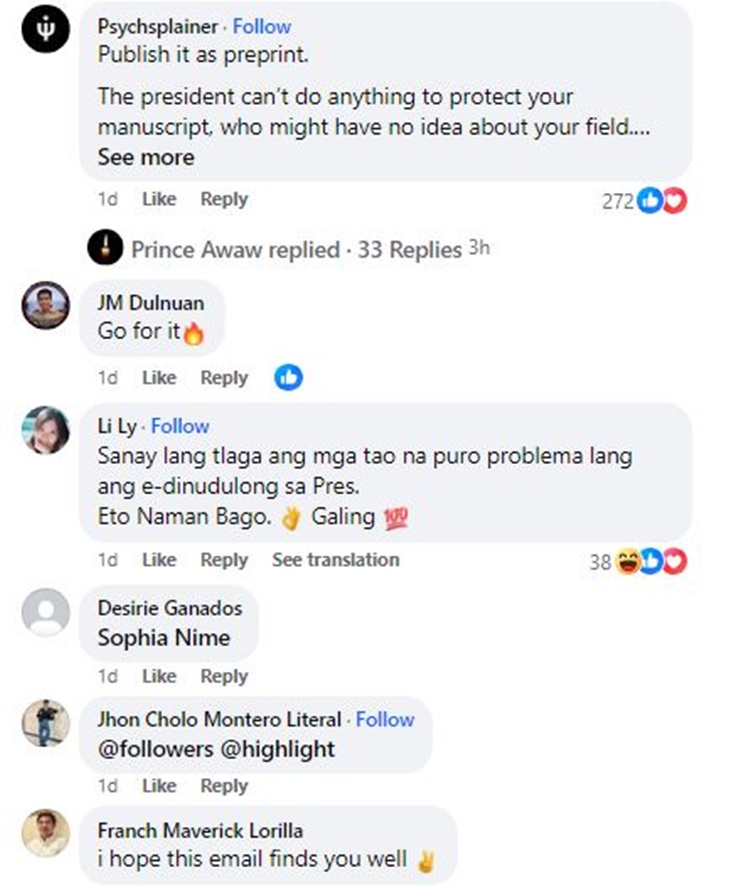Click Psychsplainer's profile avatar icon
This screenshot has width=750, height=887.
(46, 34)
